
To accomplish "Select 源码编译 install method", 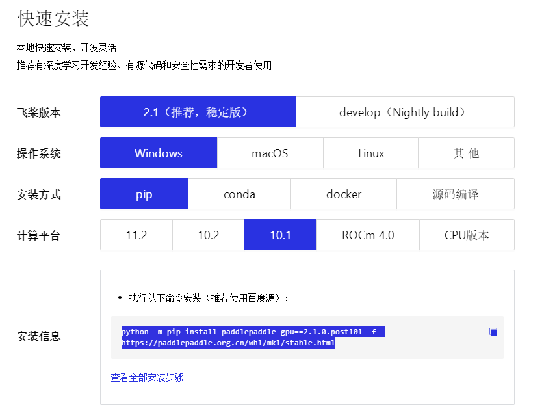I will pyautogui.click(x=455, y=194).
